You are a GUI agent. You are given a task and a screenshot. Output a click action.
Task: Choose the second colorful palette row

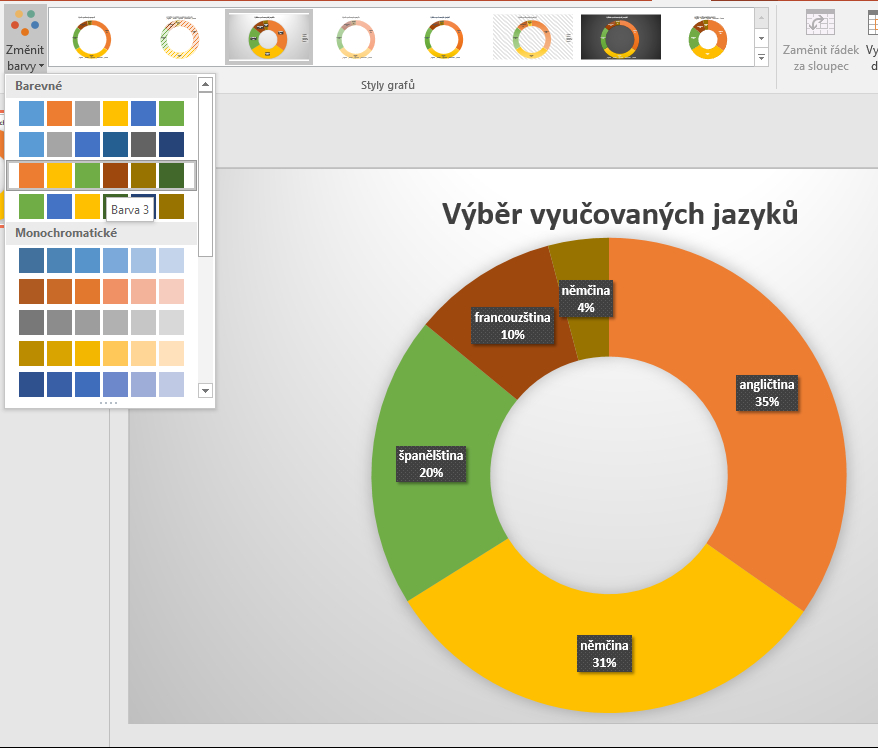click(x=101, y=145)
